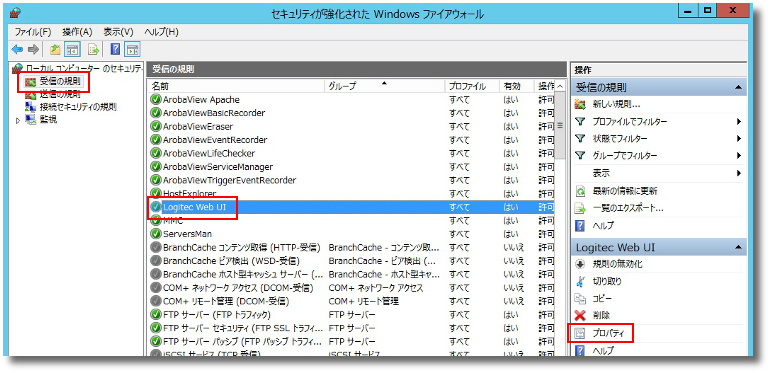
Task: Select the Logitec Web UI rule
Action: pyautogui.click(x=351, y=207)
